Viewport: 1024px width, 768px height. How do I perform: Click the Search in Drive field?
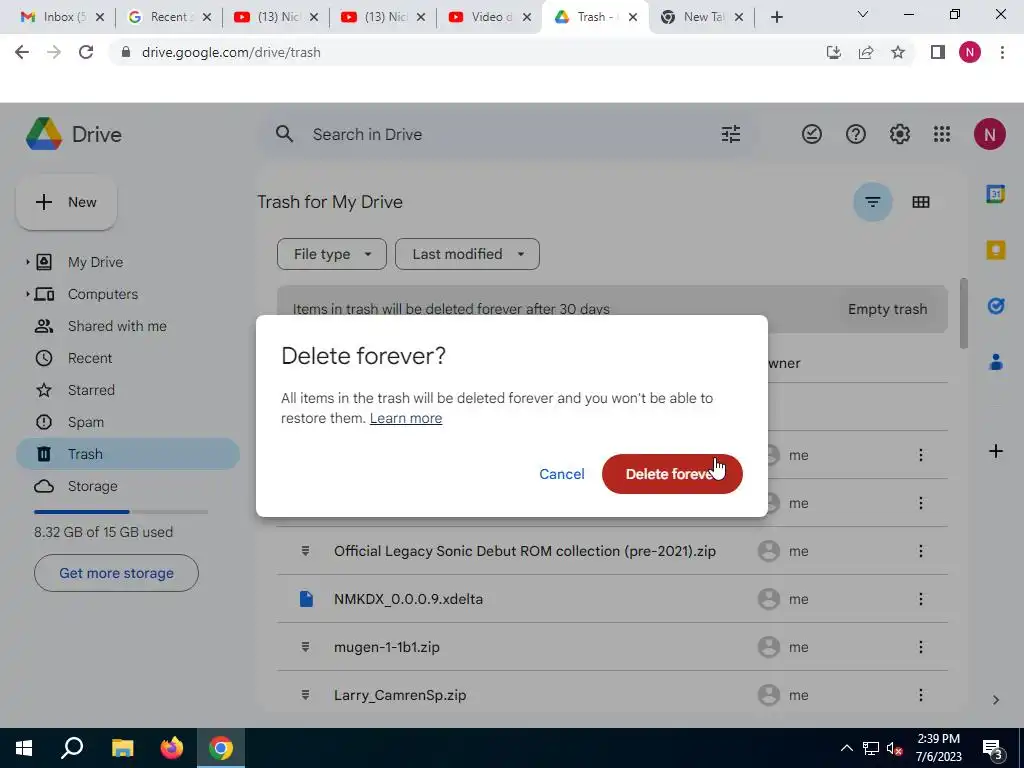pyautogui.click(x=506, y=135)
